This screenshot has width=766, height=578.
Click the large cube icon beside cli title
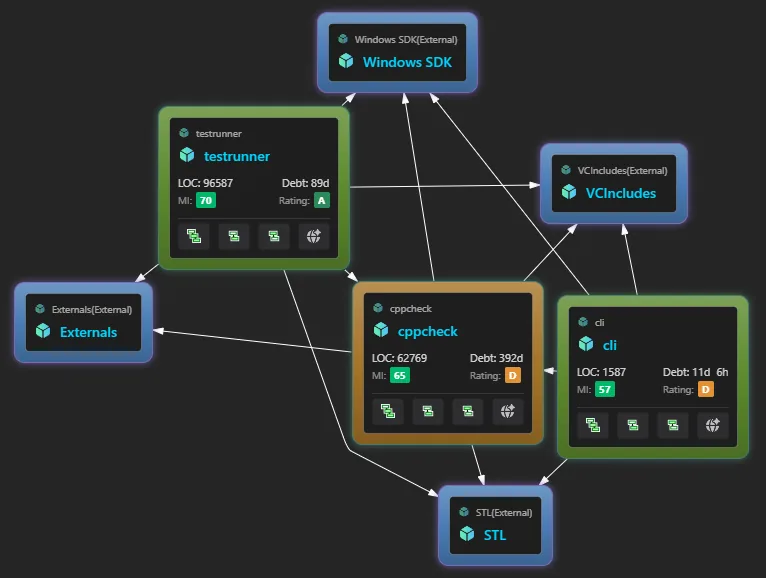click(586, 344)
